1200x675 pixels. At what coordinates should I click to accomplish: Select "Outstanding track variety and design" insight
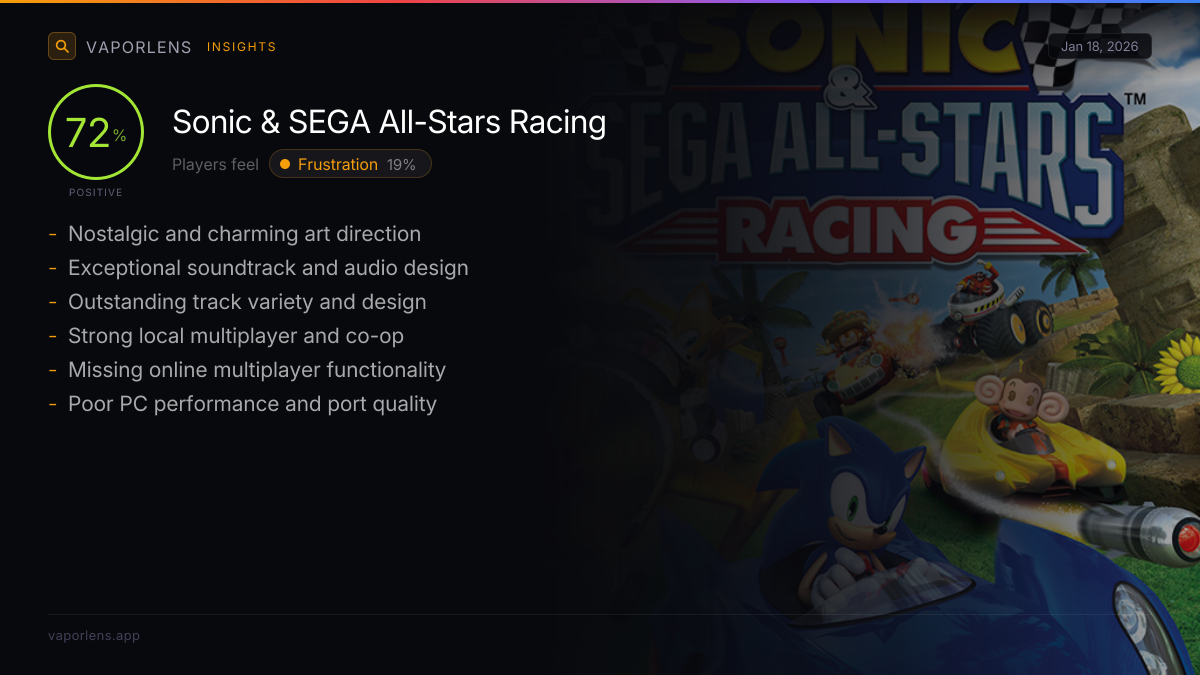point(247,302)
